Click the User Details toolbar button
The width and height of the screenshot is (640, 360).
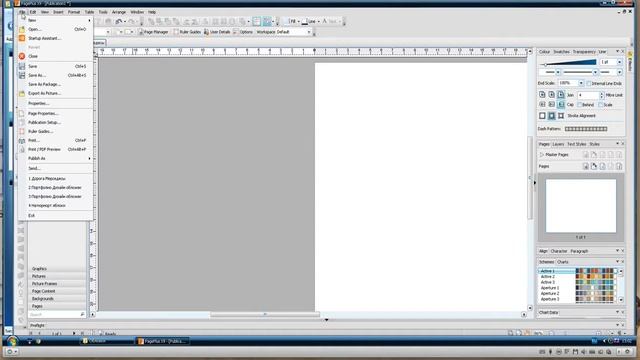[x=217, y=32]
